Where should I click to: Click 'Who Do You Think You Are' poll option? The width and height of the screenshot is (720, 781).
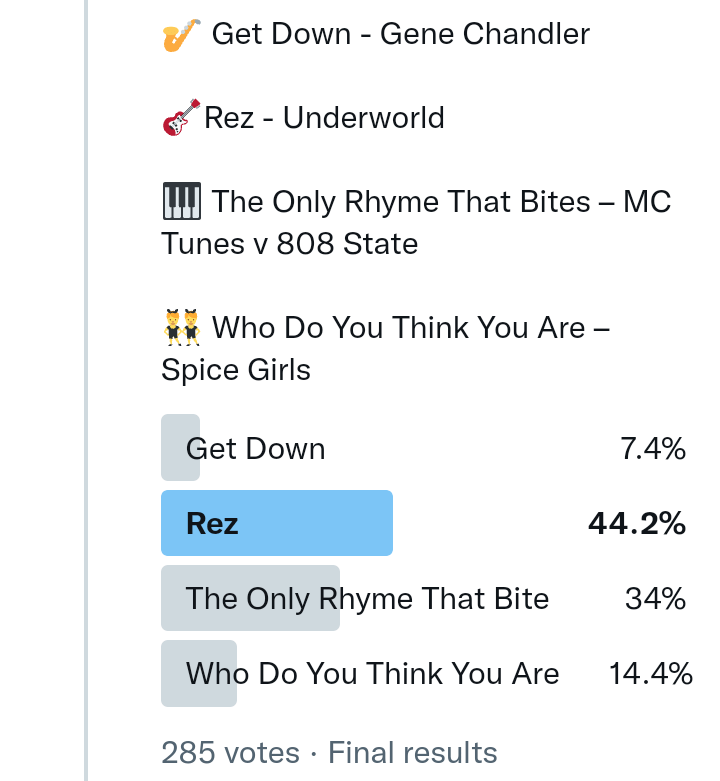click(372, 673)
